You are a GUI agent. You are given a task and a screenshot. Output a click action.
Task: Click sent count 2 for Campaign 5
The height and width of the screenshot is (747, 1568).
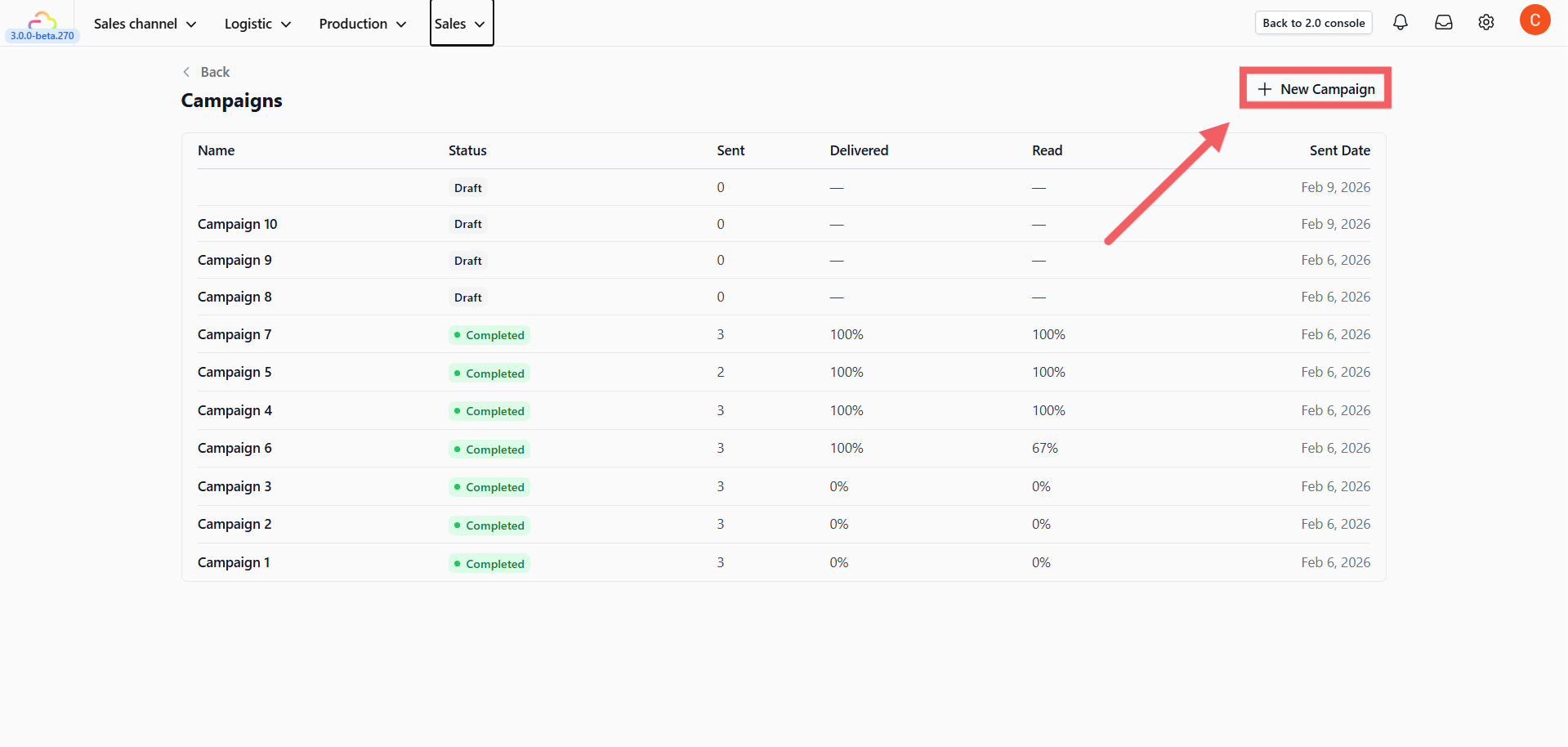721,372
